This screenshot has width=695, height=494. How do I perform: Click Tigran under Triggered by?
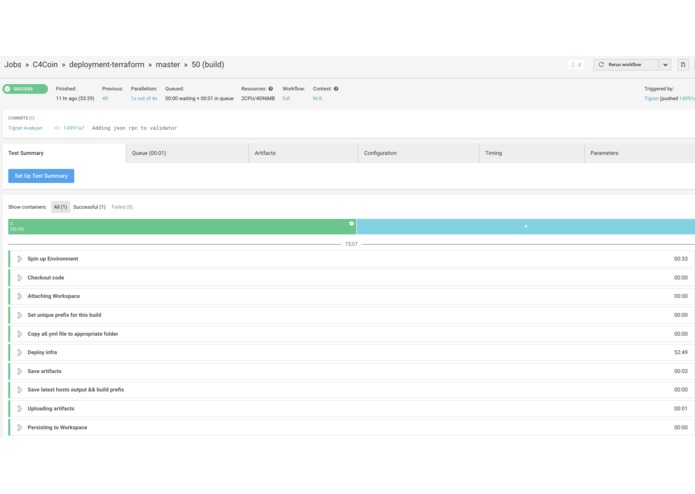click(x=651, y=98)
